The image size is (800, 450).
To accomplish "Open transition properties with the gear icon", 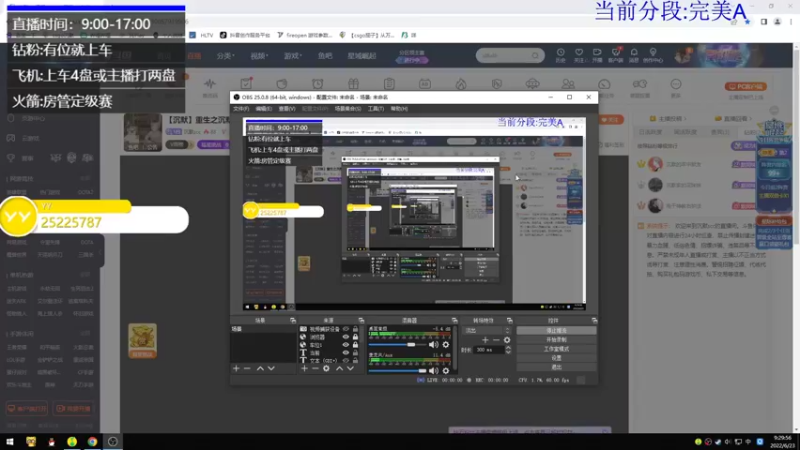I will tap(507, 340).
